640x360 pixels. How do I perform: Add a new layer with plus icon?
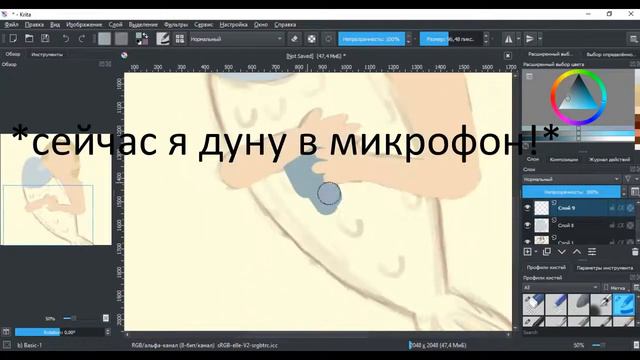pyautogui.click(x=527, y=252)
